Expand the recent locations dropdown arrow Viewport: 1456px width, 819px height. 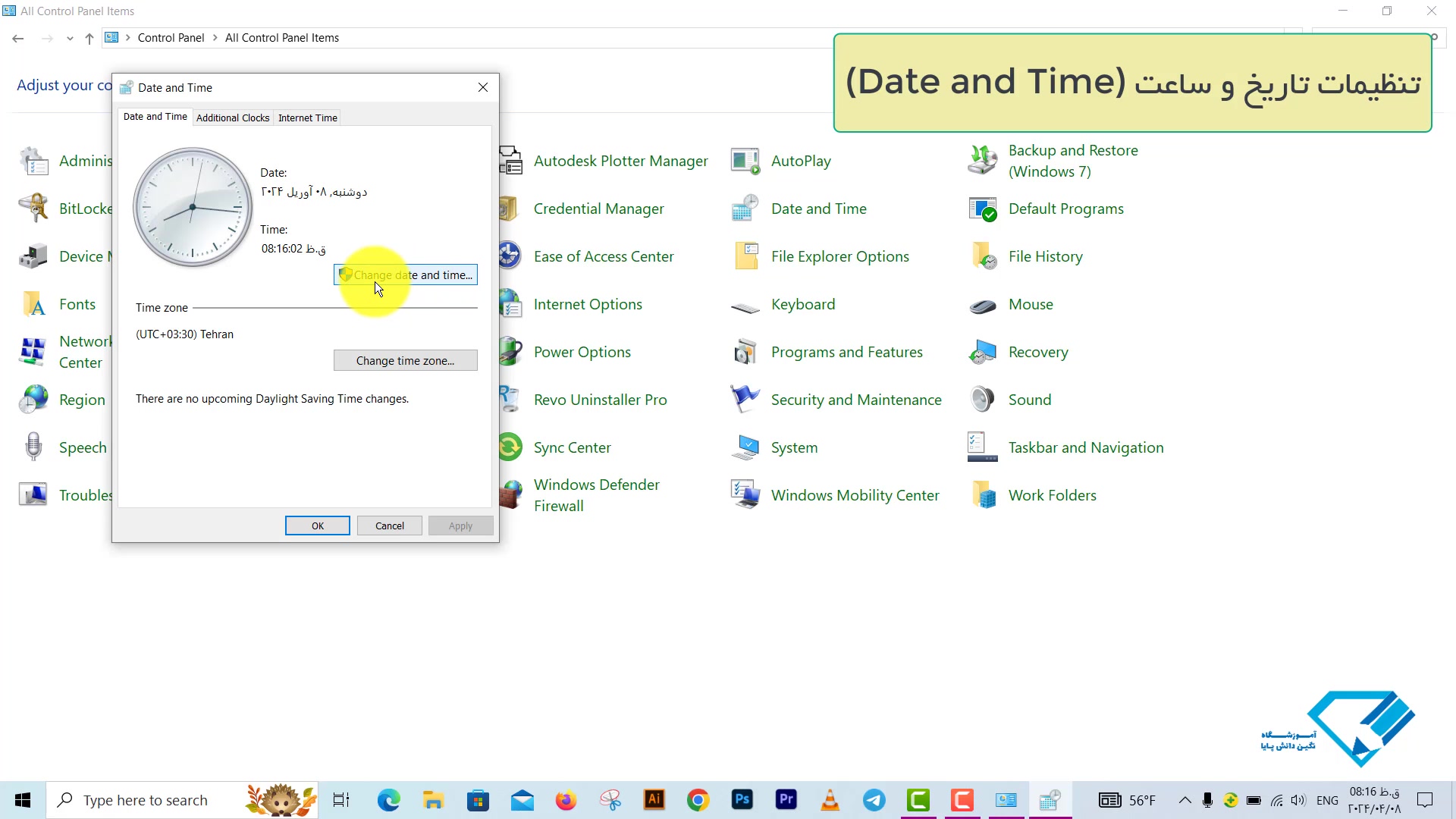click(70, 38)
